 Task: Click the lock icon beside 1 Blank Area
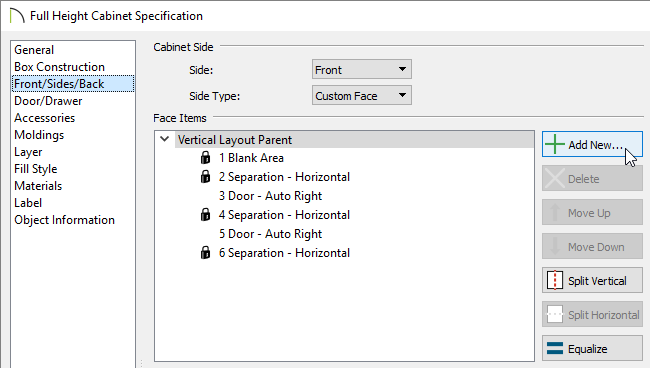point(205,157)
